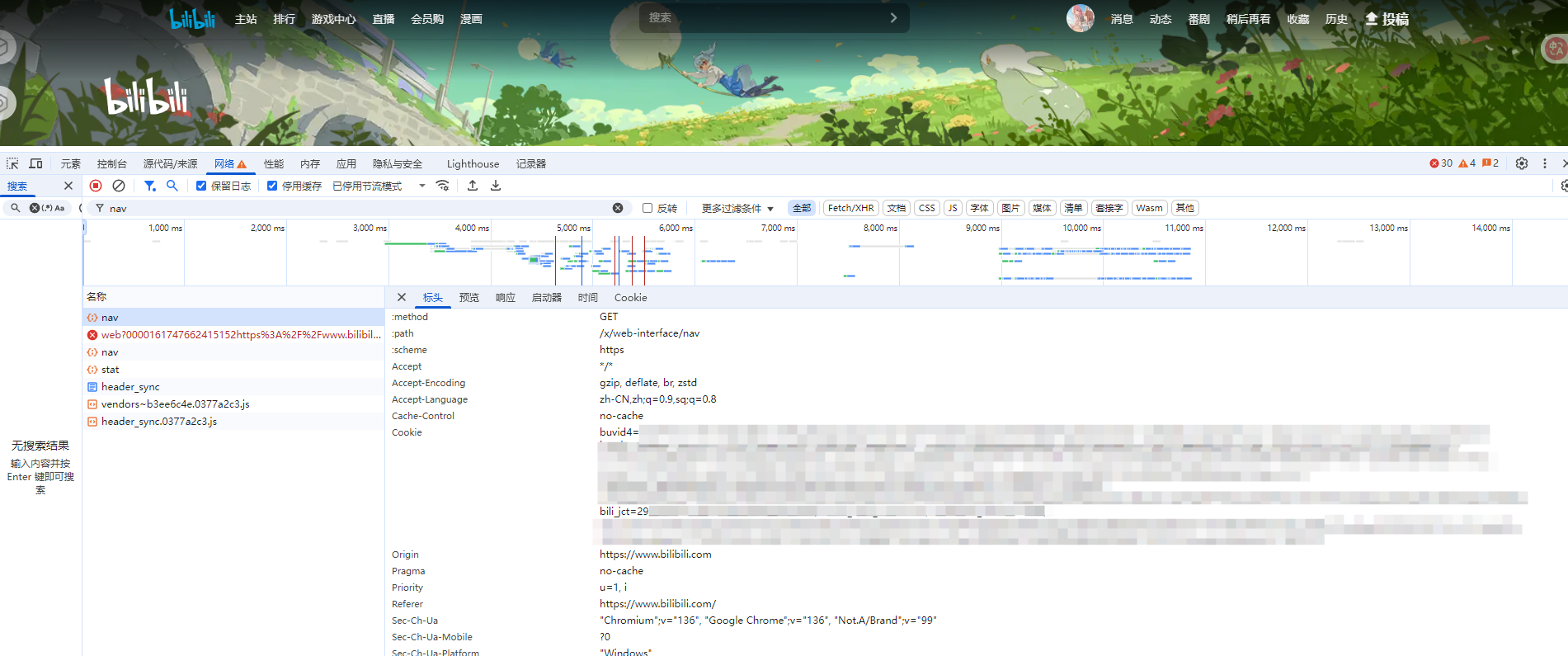Switch to 时间 details tab
The image size is (1568, 656).
coord(588,297)
